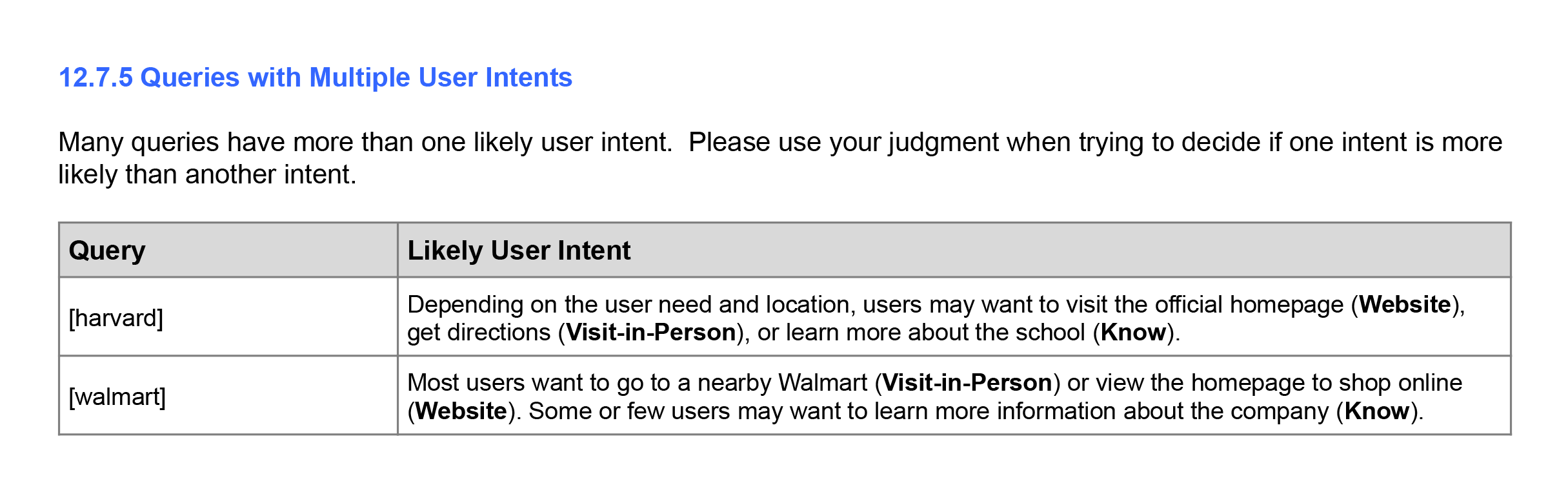
Task: Click the section heading 12.7.5 Queries with Multiple User Intents
Action: pyautogui.click(x=316, y=78)
